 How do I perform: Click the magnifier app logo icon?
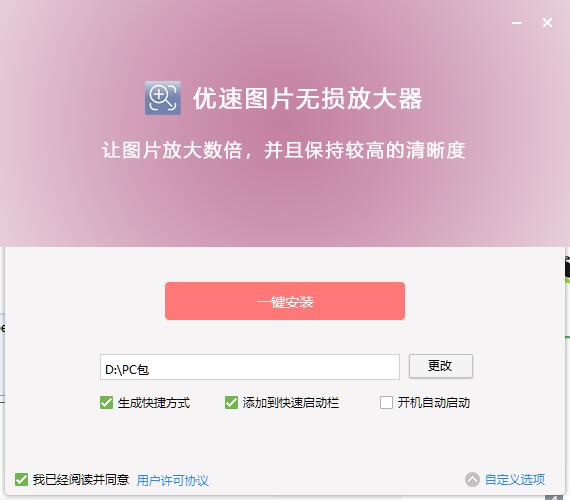162,98
